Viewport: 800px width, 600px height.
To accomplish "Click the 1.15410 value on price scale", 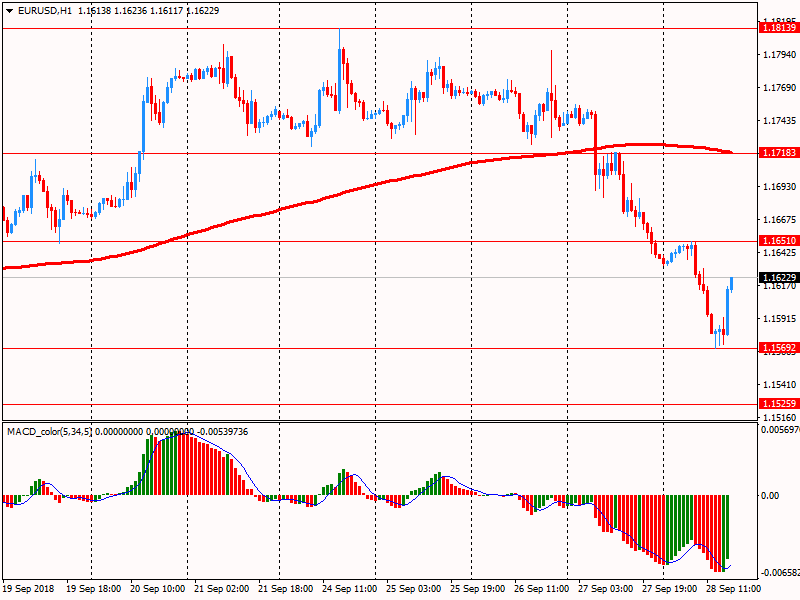I will point(778,385).
